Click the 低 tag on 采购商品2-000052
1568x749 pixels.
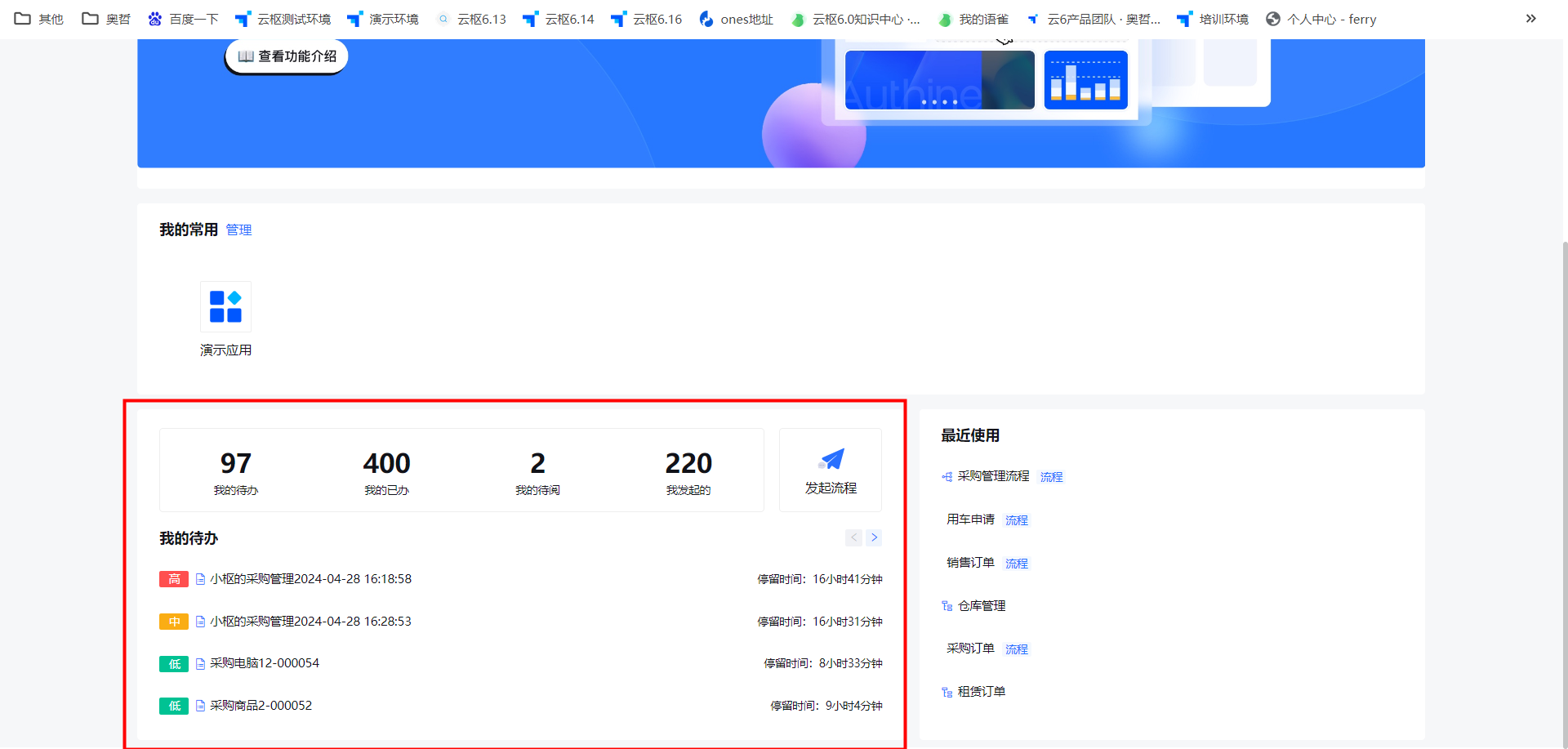pyautogui.click(x=174, y=706)
